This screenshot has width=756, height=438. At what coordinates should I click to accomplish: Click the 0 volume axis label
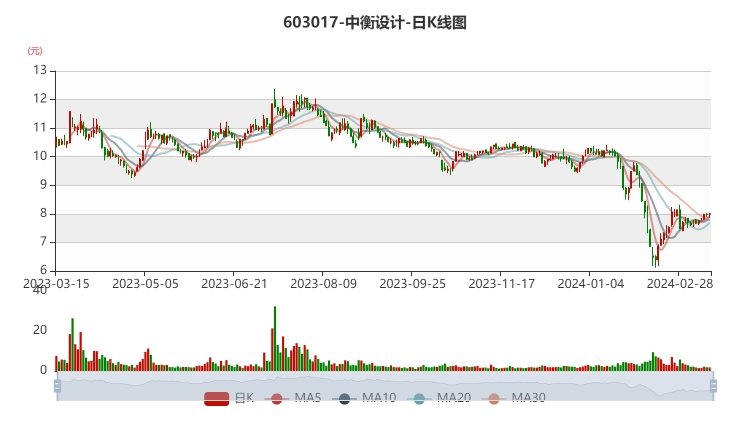pos(43,370)
